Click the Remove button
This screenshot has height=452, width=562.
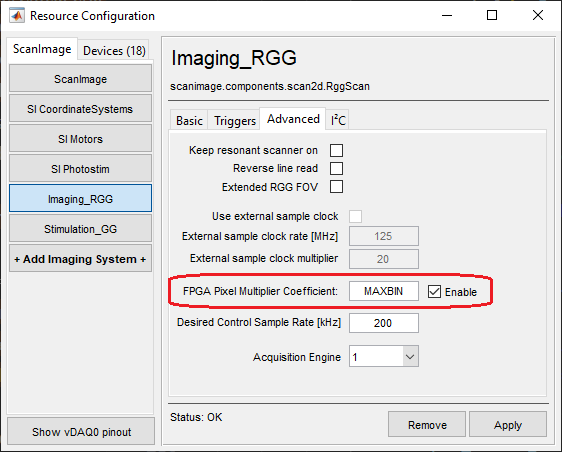coord(427,425)
